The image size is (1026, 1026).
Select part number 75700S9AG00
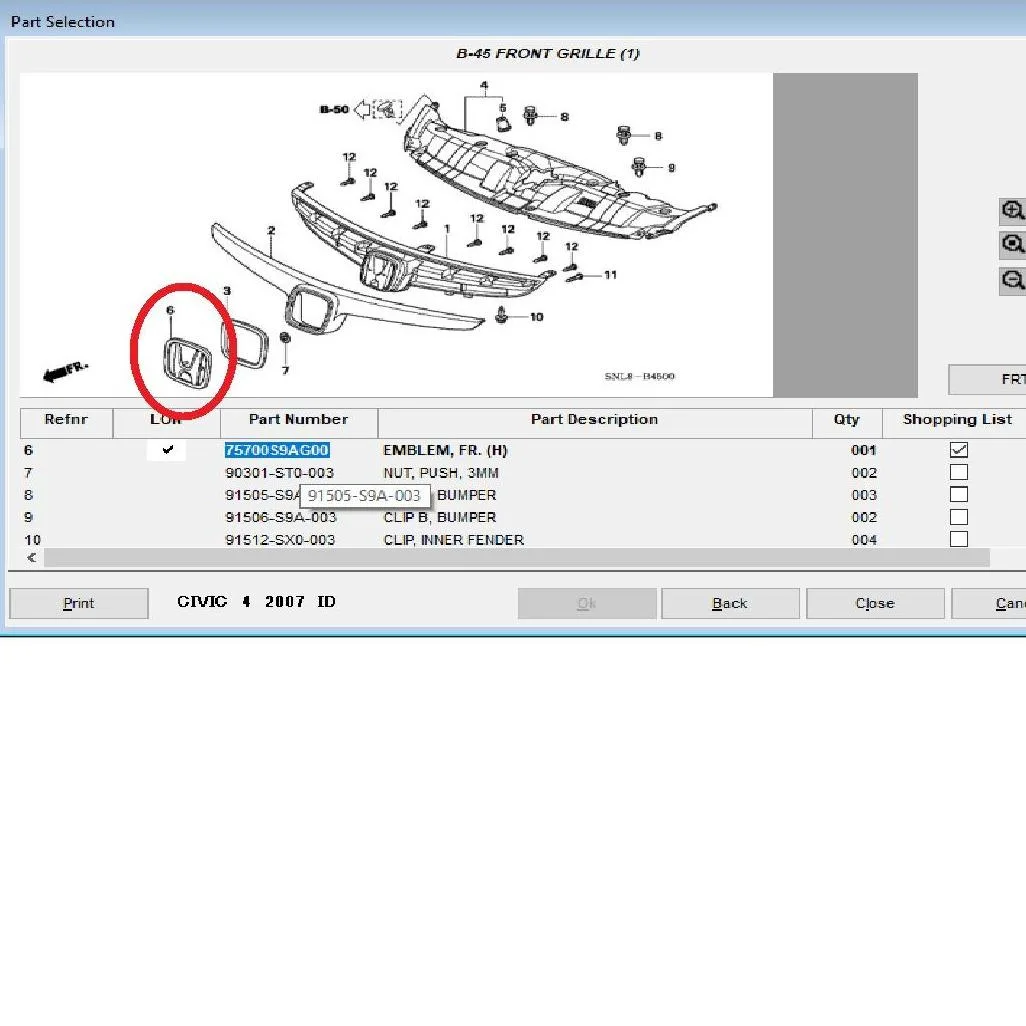pyautogui.click(x=277, y=450)
